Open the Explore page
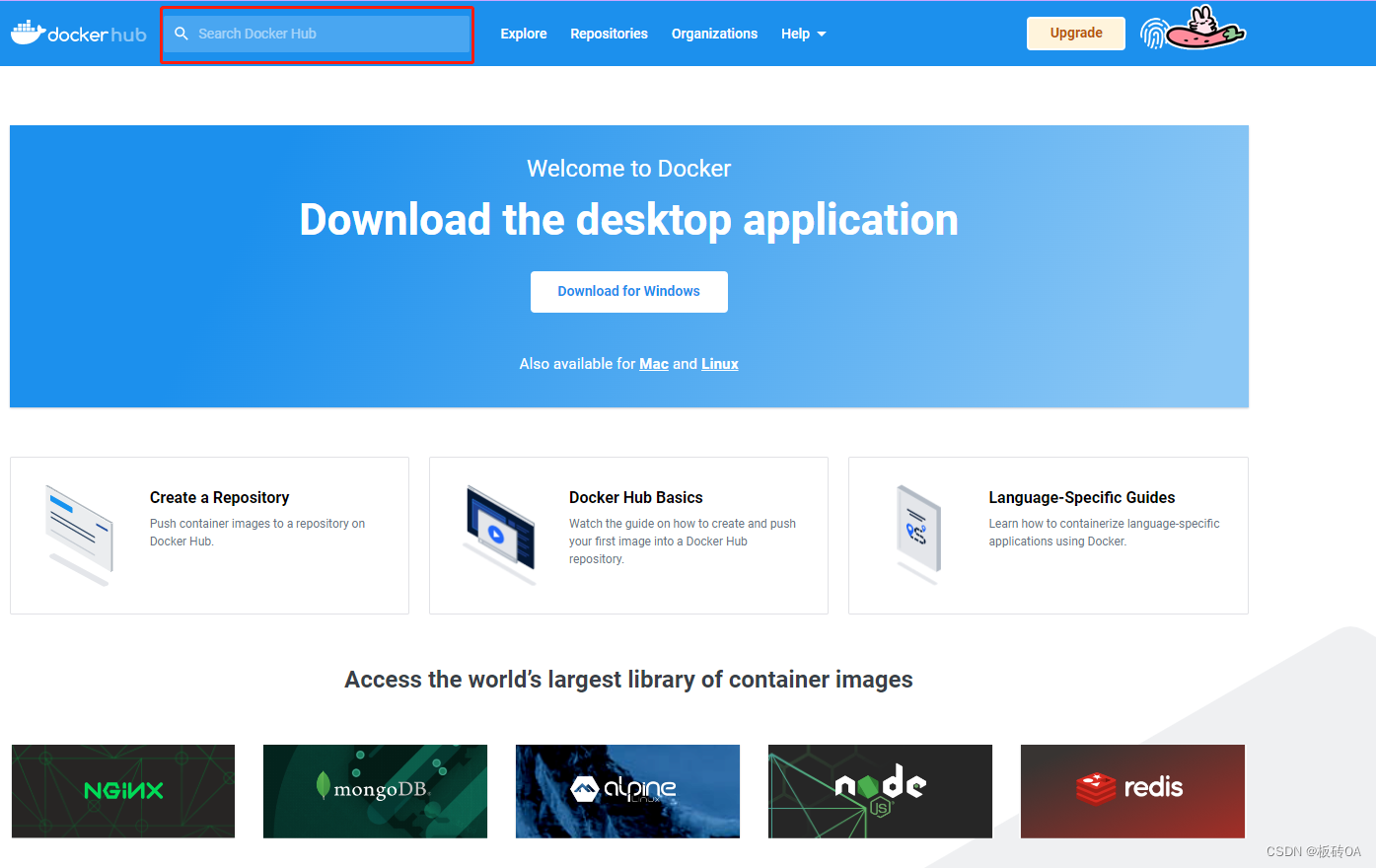The width and height of the screenshot is (1376, 868). pyautogui.click(x=524, y=34)
